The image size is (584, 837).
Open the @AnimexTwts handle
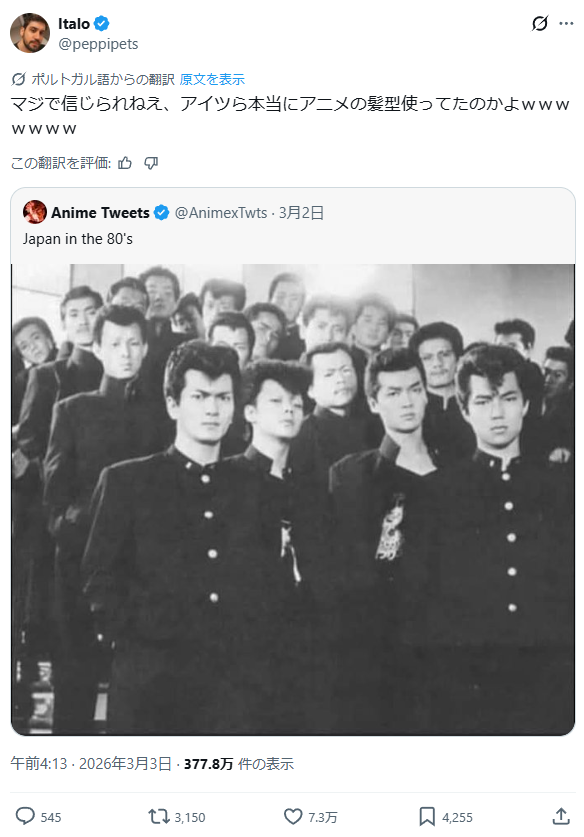(x=221, y=212)
